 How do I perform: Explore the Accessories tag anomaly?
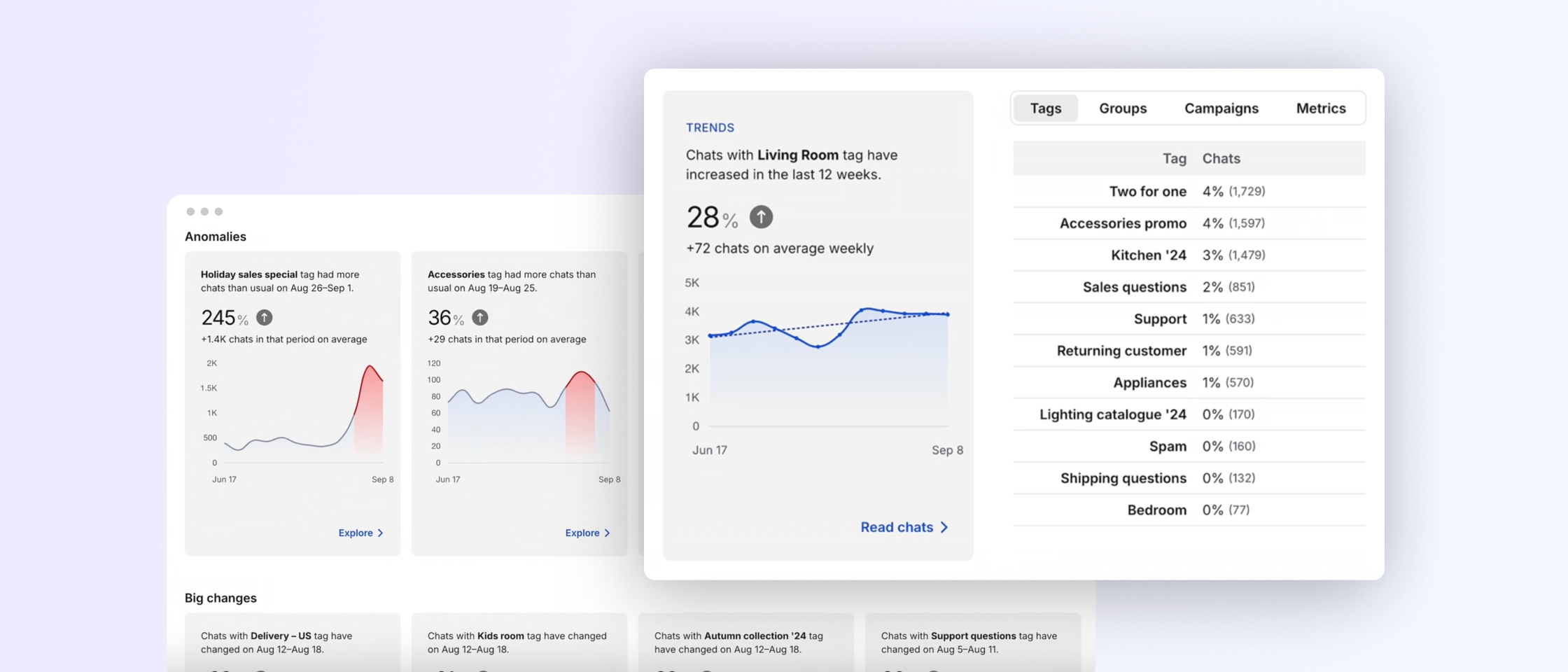(x=582, y=532)
